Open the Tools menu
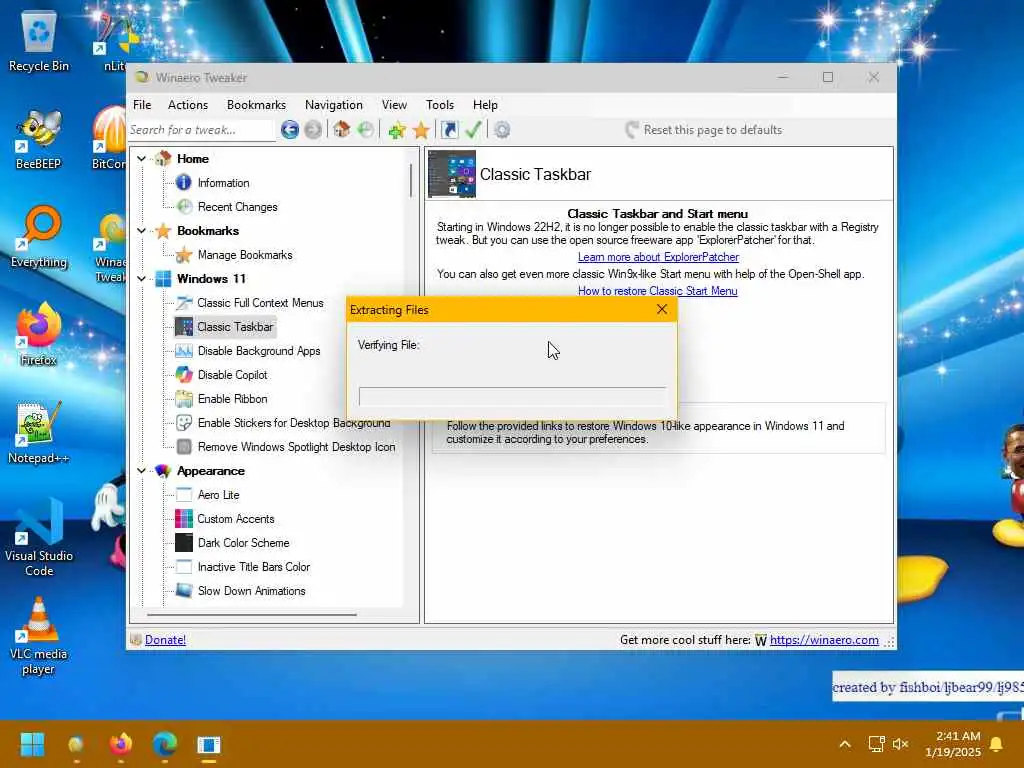The height and width of the screenshot is (768, 1024). coord(440,105)
